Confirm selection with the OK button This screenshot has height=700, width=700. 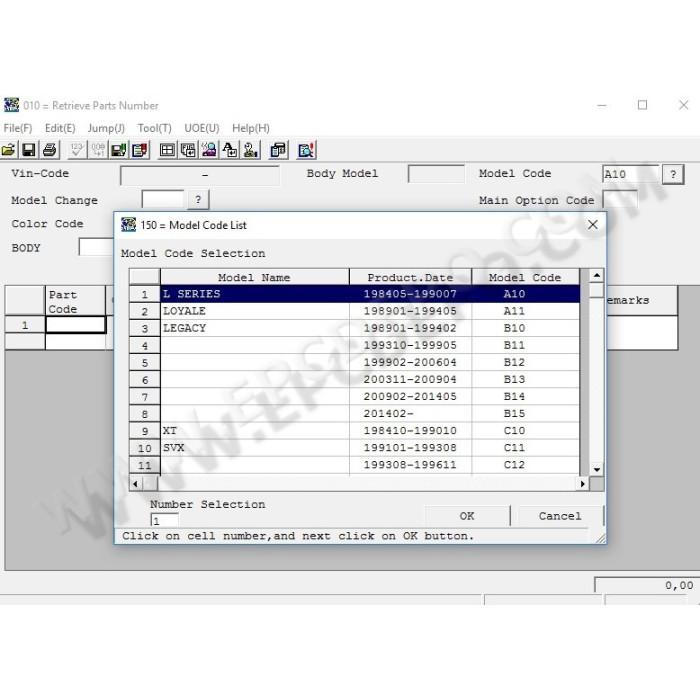click(467, 516)
